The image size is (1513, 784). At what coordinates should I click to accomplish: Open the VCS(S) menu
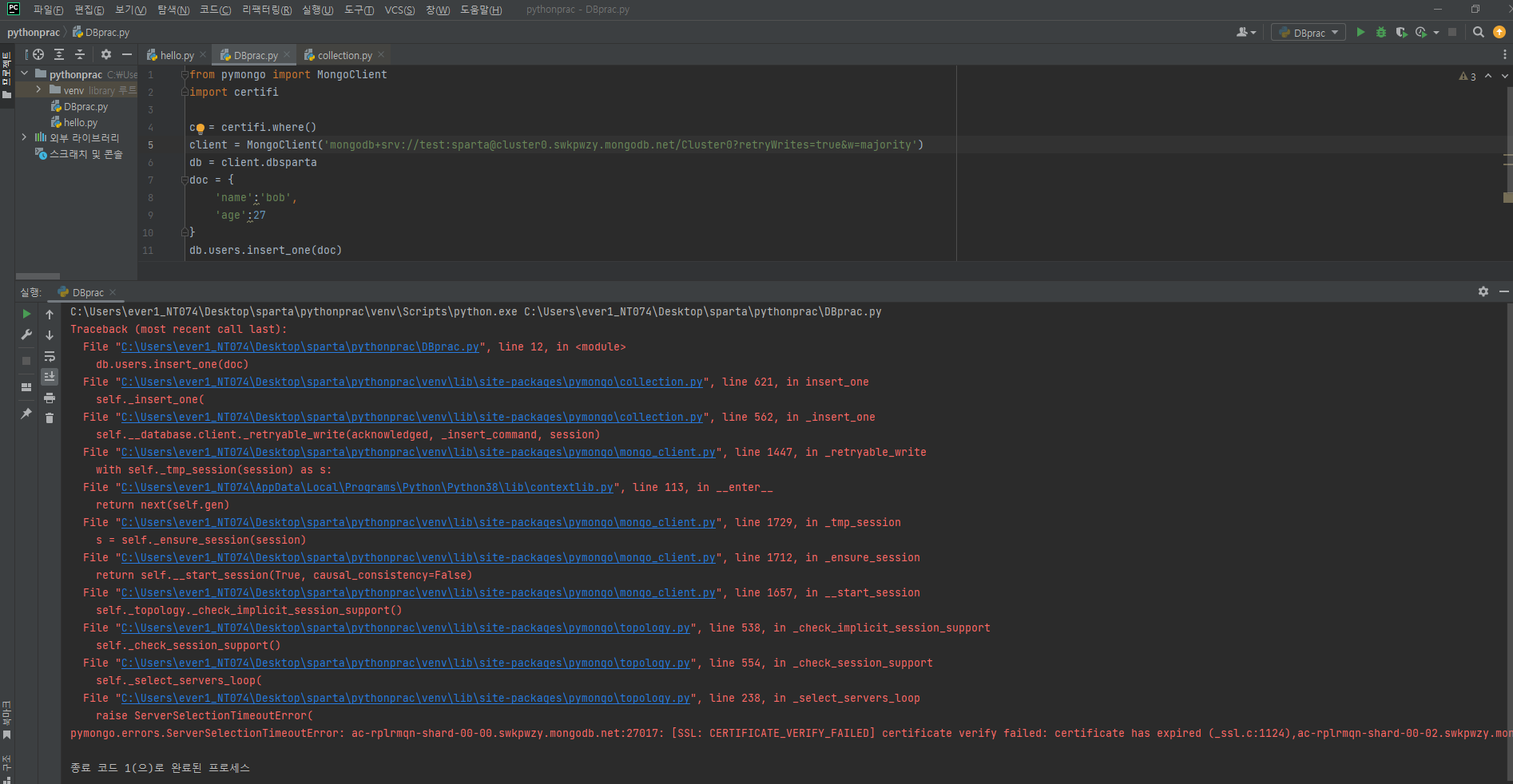[x=399, y=10]
